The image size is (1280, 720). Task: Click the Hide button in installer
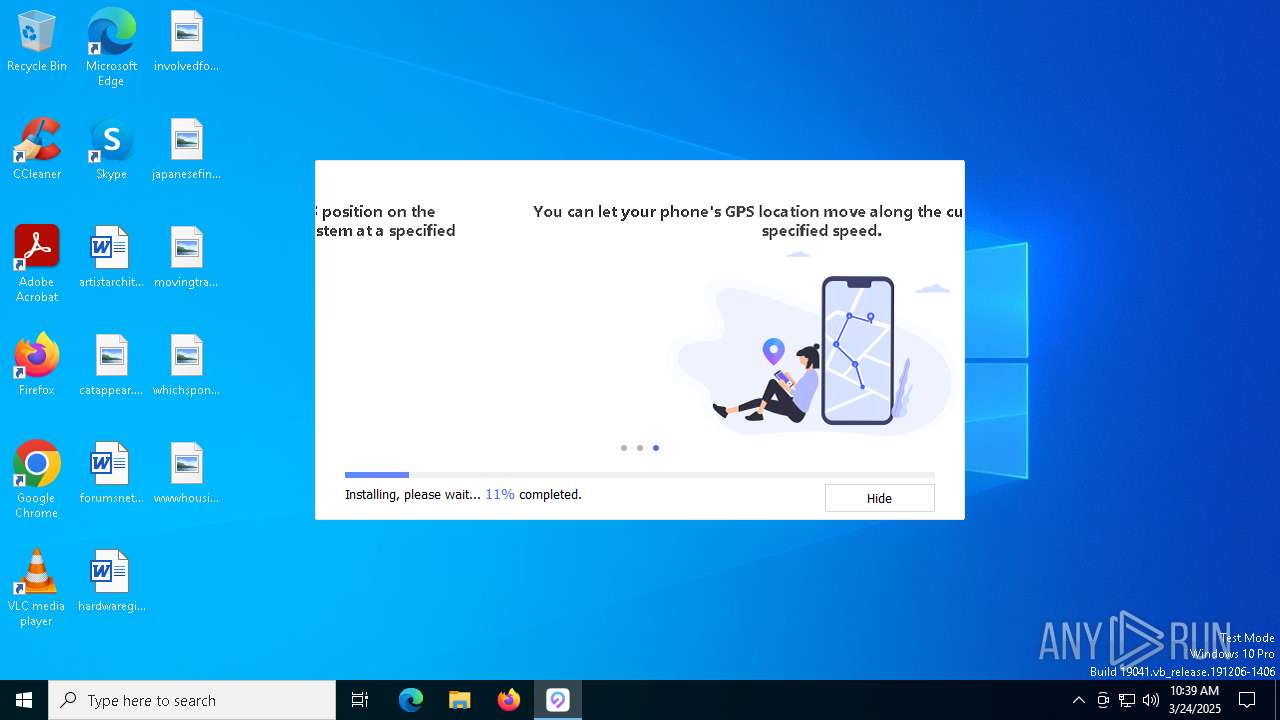point(879,498)
